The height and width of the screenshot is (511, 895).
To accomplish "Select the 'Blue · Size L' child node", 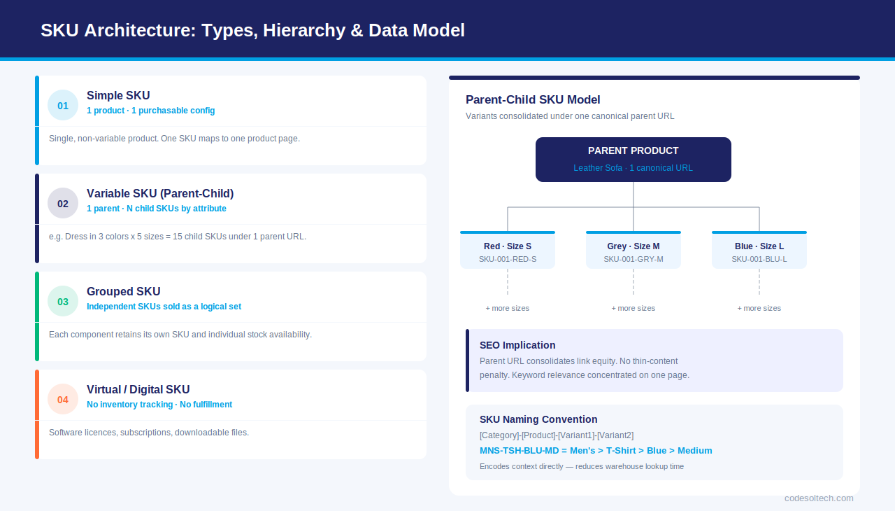I will [x=759, y=251].
